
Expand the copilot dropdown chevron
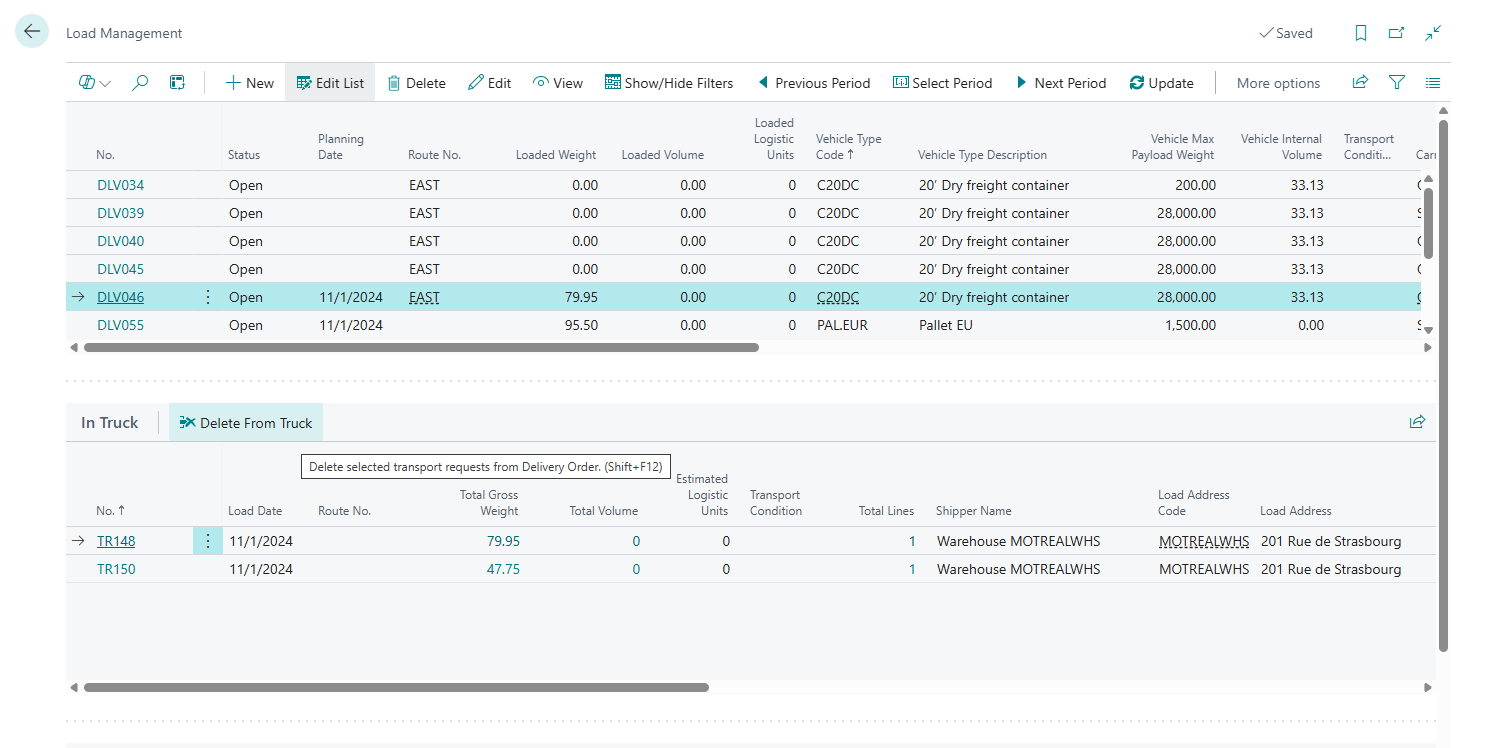[x=105, y=83]
